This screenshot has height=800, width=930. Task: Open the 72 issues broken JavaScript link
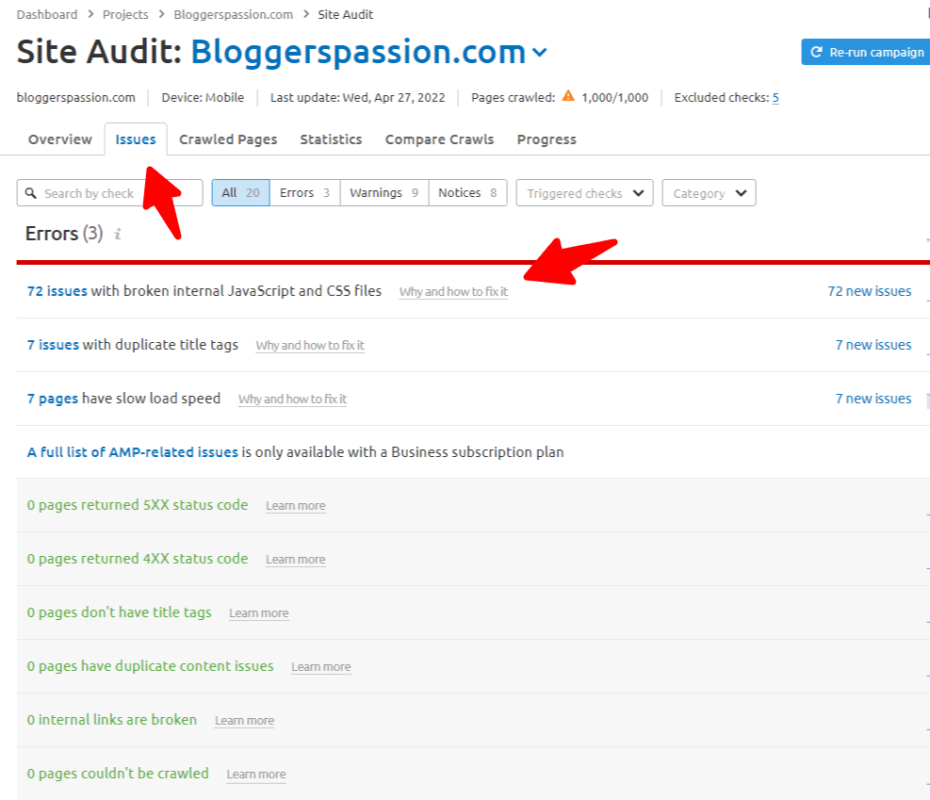pyautogui.click(x=57, y=291)
